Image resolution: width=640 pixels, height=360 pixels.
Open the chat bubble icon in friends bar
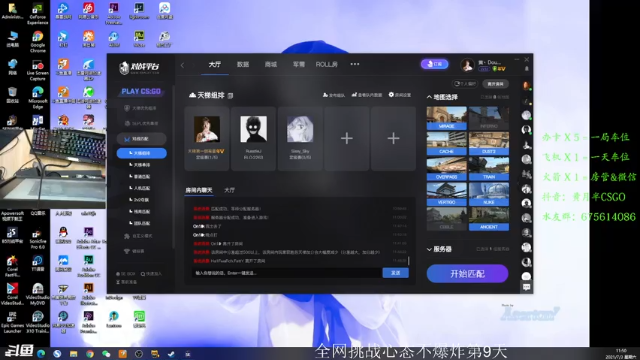[x=527, y=287]
